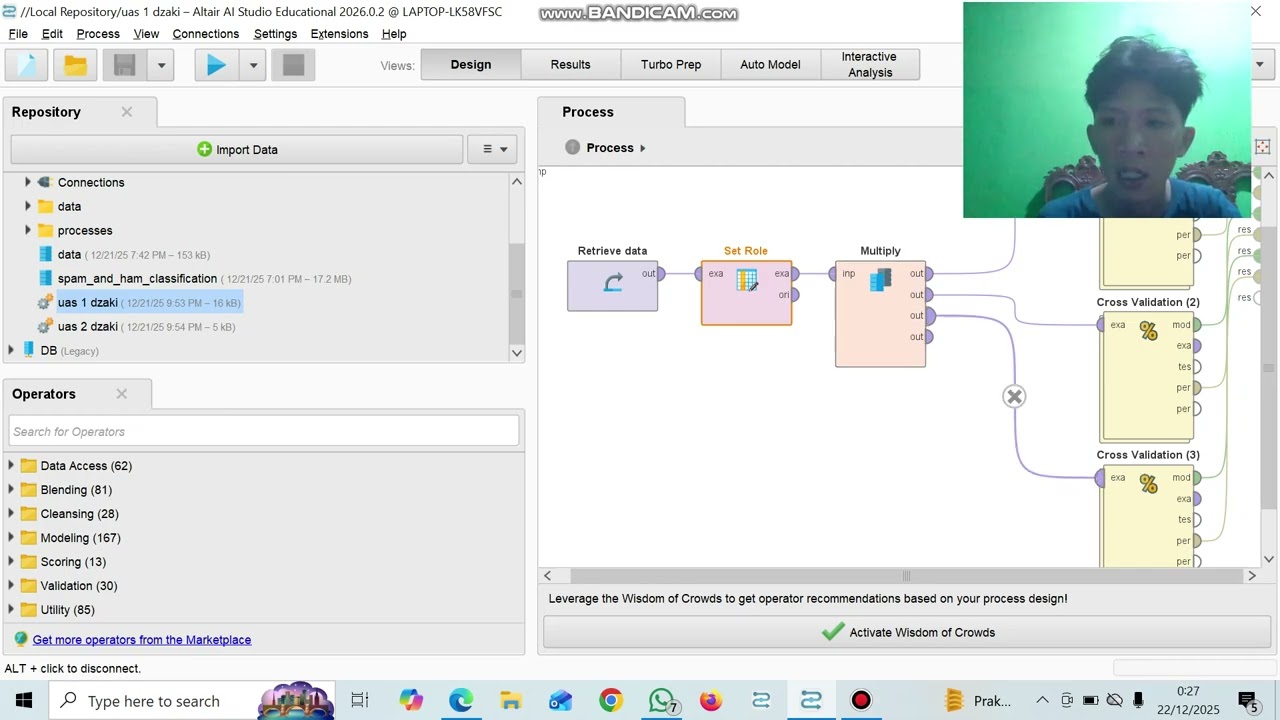Expand the Utility operators folder
Viewport: 1280px width, 720px height.
11,610
